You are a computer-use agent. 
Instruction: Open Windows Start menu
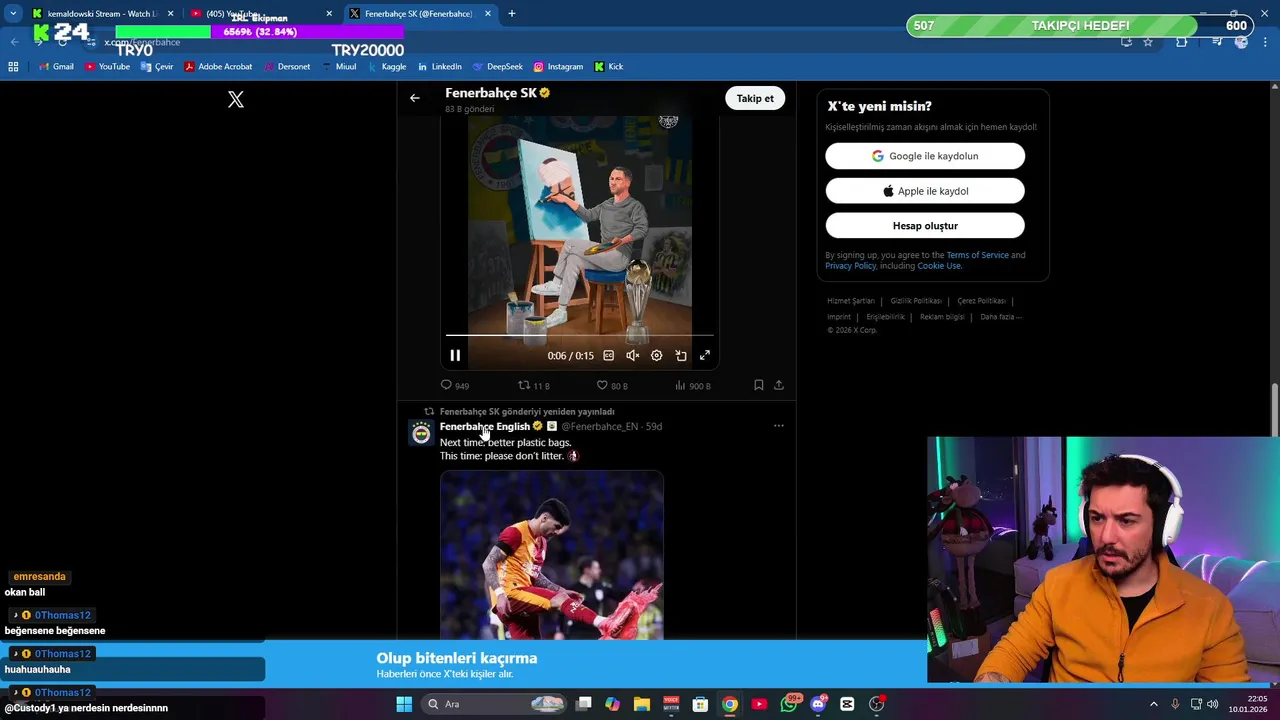404,704
